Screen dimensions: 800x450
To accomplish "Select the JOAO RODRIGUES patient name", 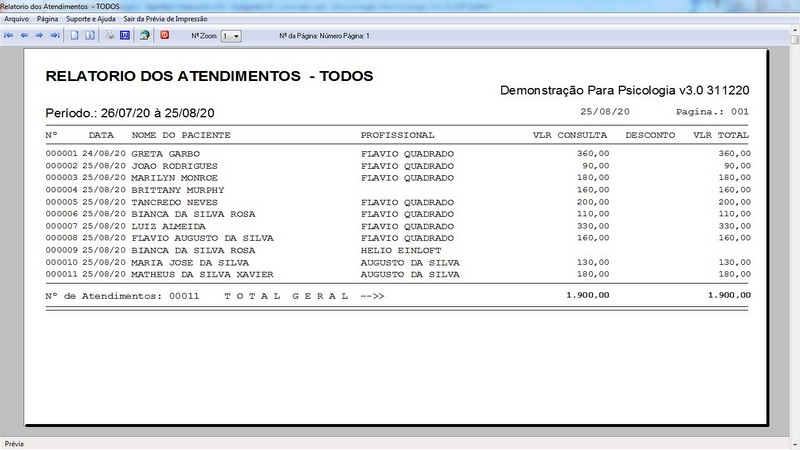I will [x=174, y=166].
